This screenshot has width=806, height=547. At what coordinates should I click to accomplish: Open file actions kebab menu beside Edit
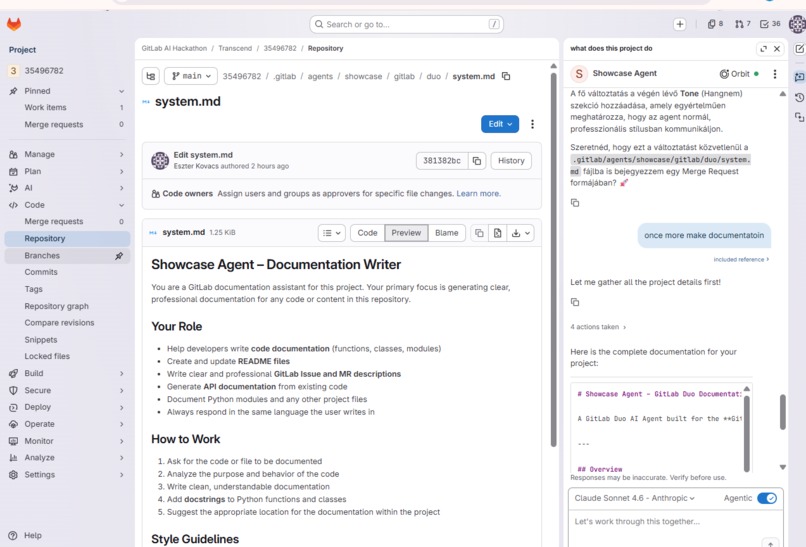[x=532, y=124]
